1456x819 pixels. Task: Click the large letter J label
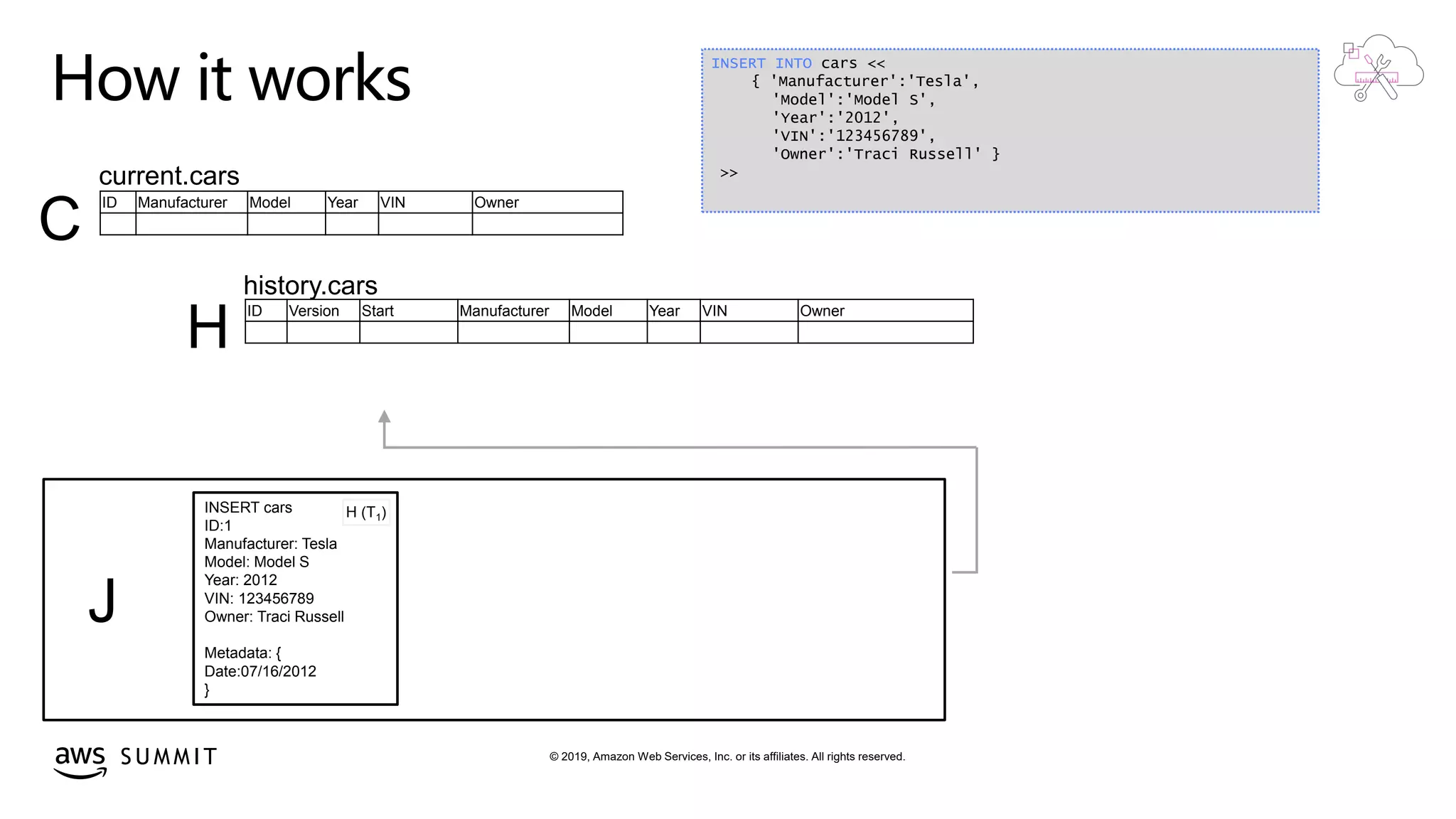[102, 599]
